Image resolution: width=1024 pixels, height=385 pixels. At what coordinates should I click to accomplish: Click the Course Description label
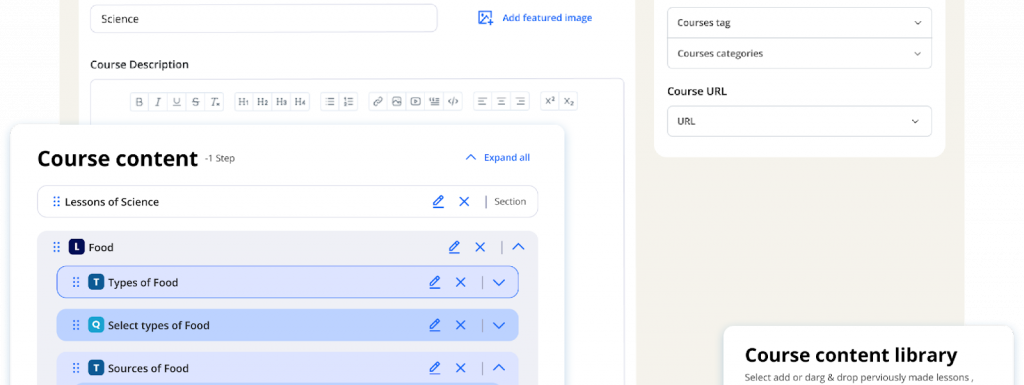tap(139, 65)
